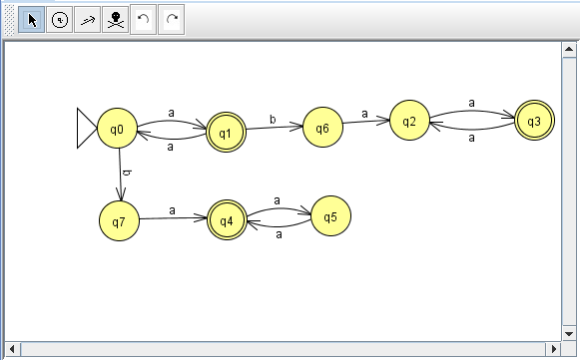Select the Attribute Editor arrow tool

pos(32,20)
